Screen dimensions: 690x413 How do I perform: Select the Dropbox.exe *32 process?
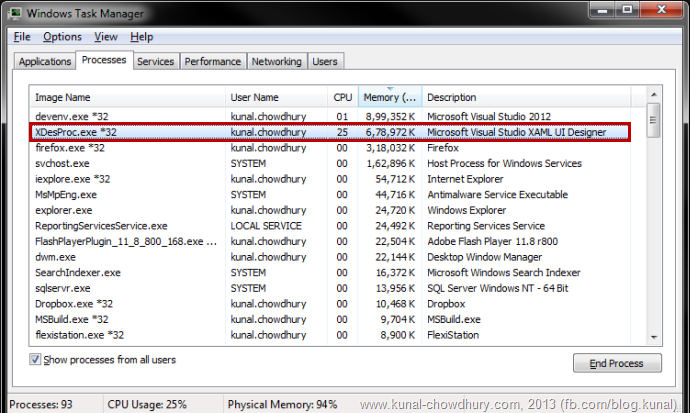tap(330, 304)
